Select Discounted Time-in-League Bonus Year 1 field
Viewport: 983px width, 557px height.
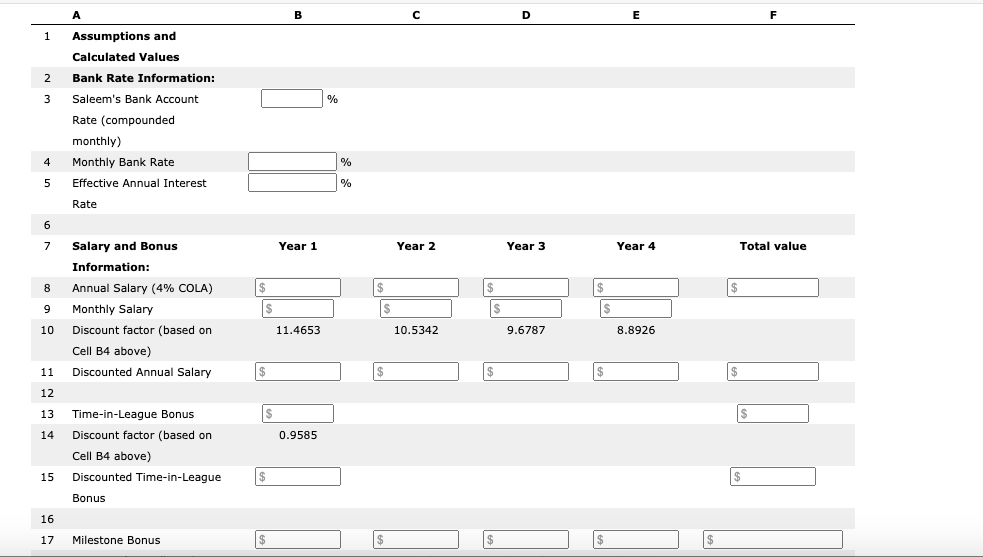click(x=298, y=477)
